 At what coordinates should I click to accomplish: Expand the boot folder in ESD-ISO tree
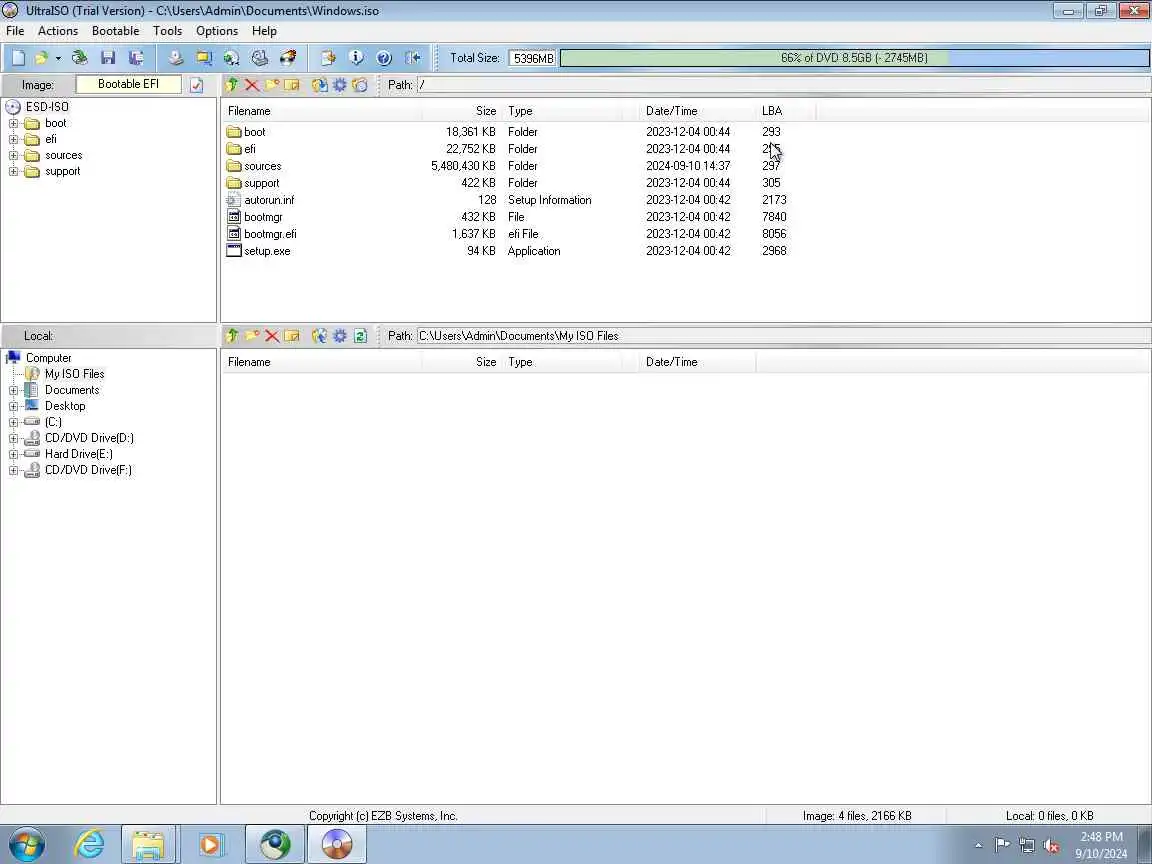pos(13,123)
